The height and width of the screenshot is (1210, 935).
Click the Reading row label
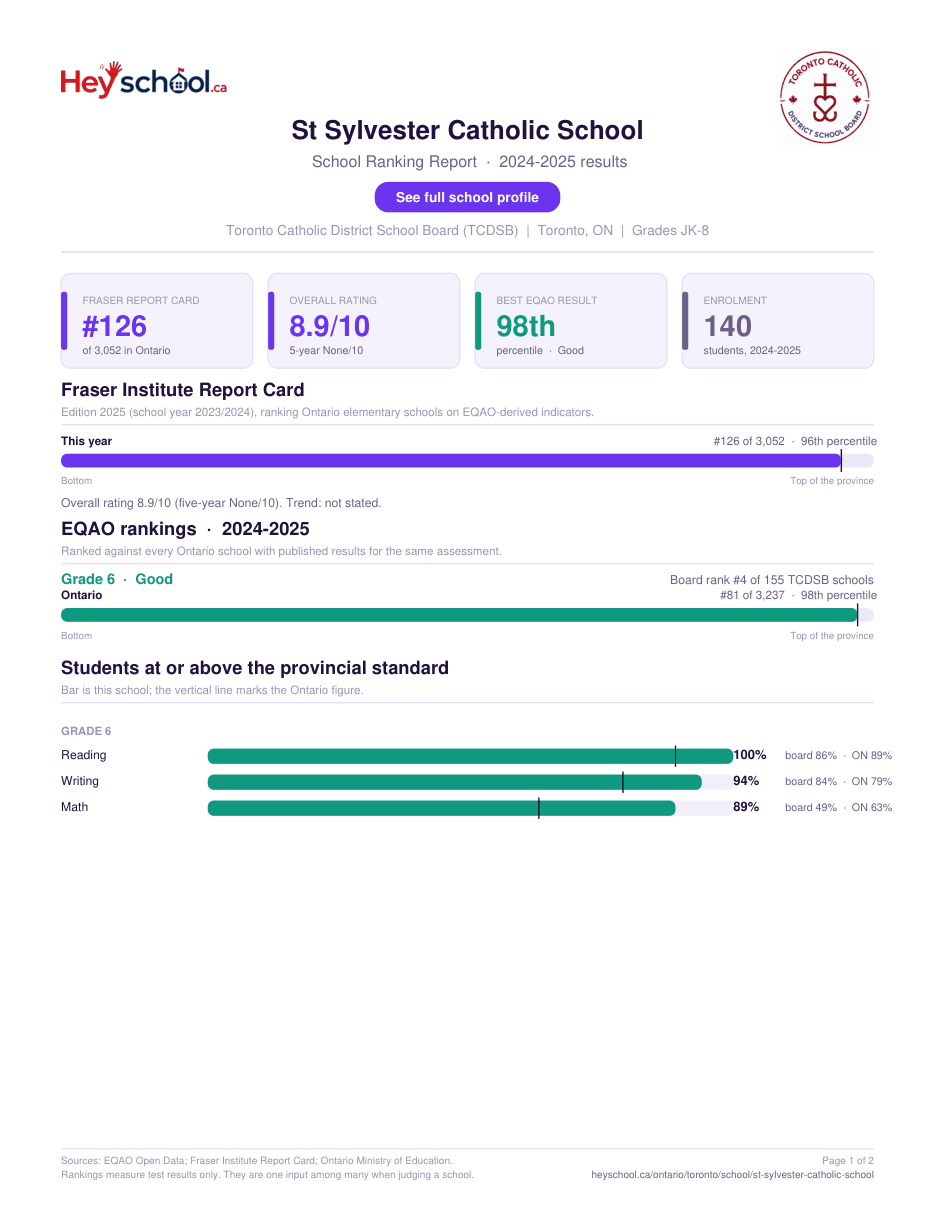coord(84,755)
